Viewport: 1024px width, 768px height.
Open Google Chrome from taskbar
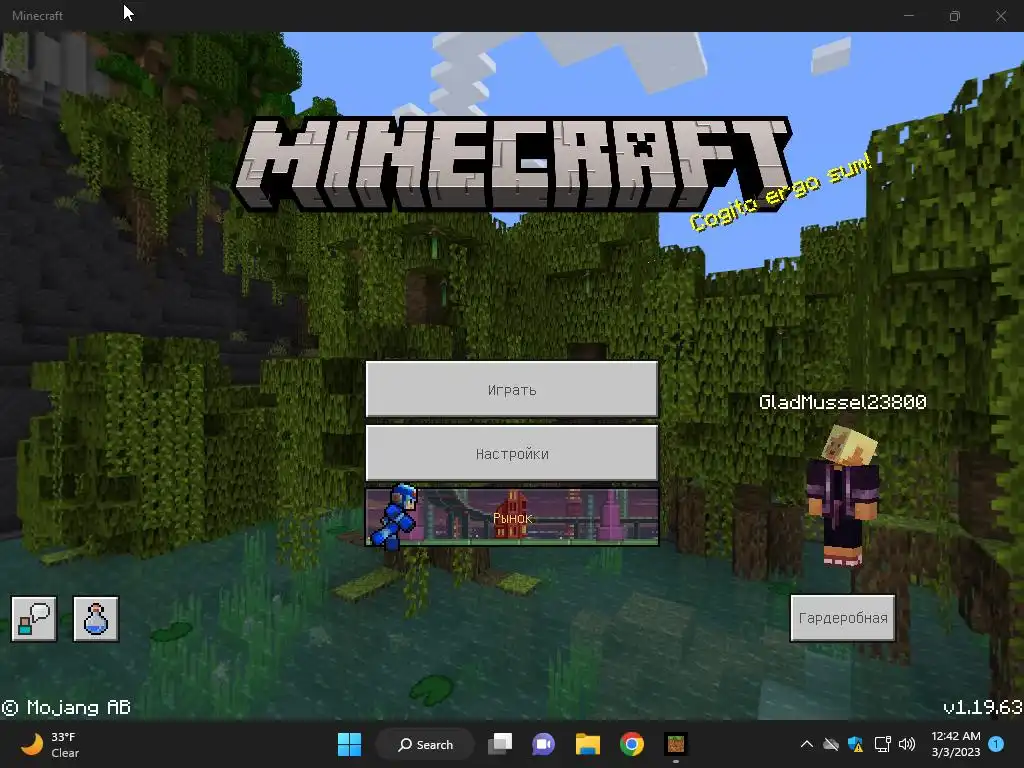tap(632, 744)
